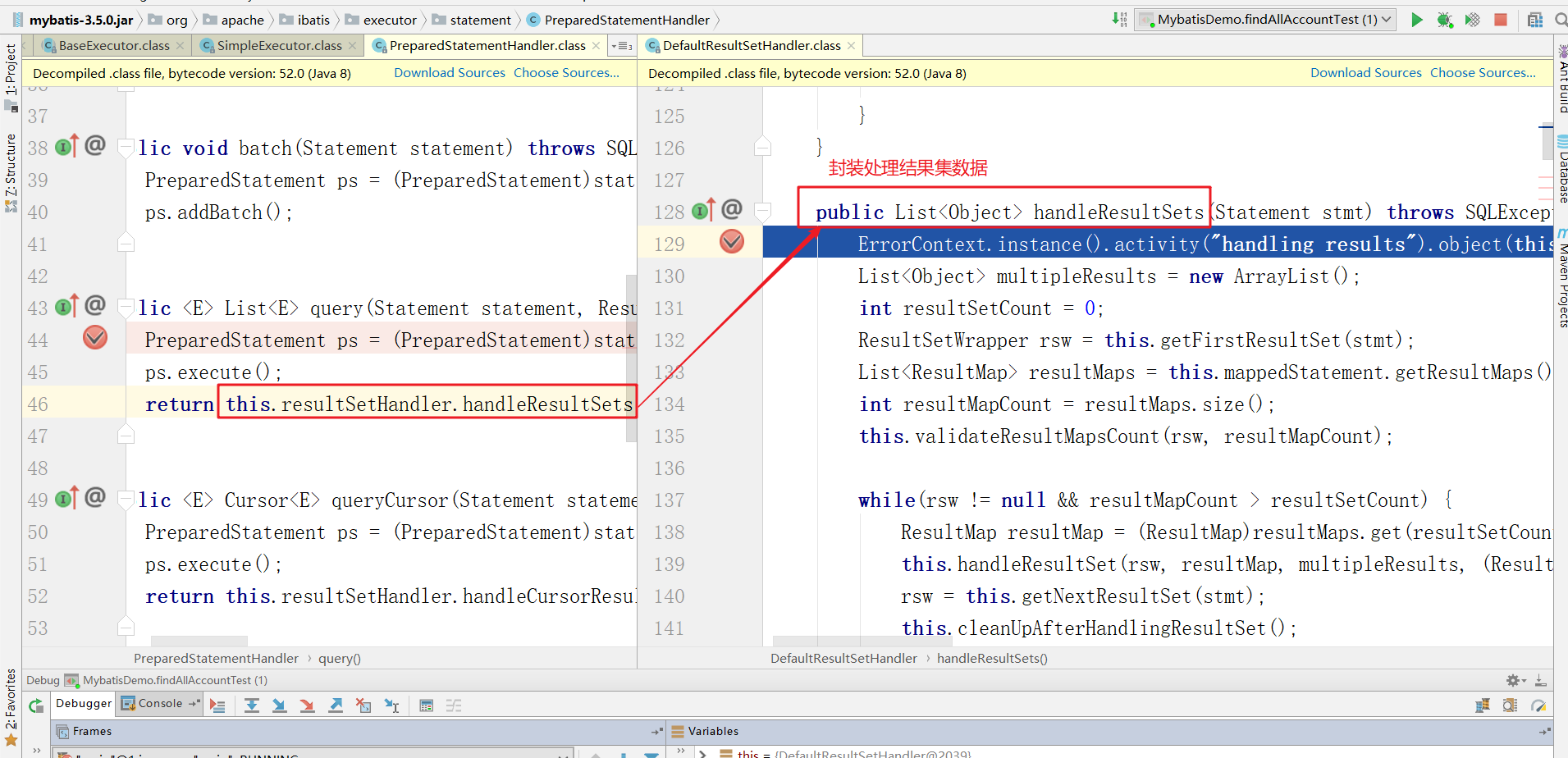This screenshot has width=1568, height=758.
Task: Close the PreparedStatementHandler.class tab
Action: [x=597, y=46]
